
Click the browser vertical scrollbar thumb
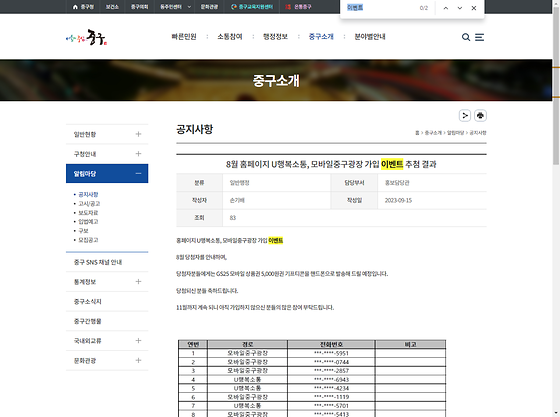(556, 86)
